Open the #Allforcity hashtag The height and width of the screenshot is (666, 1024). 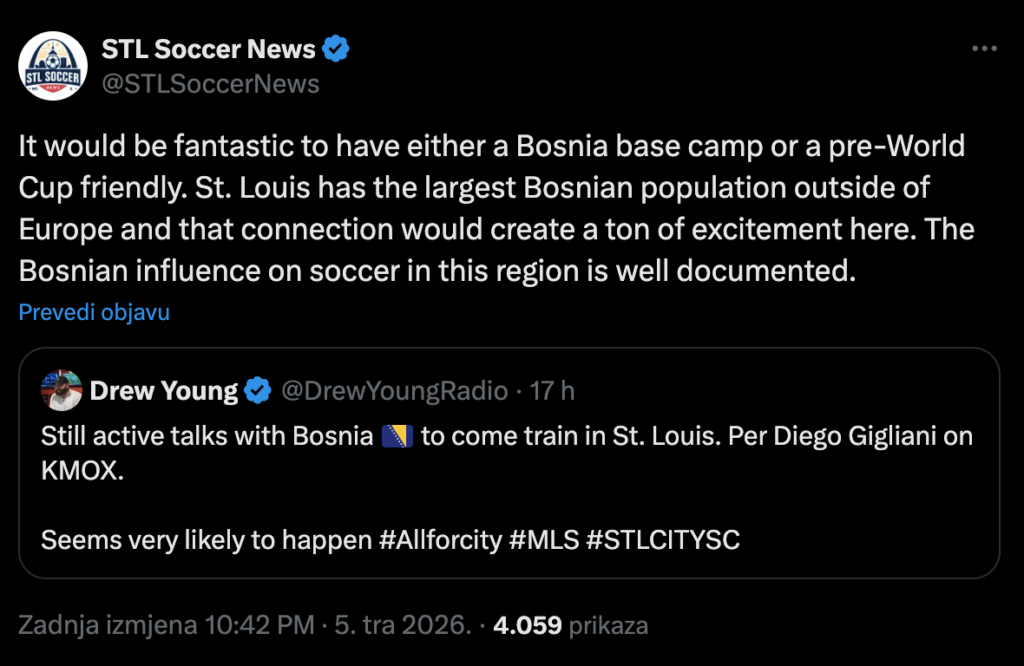[440, 540]
